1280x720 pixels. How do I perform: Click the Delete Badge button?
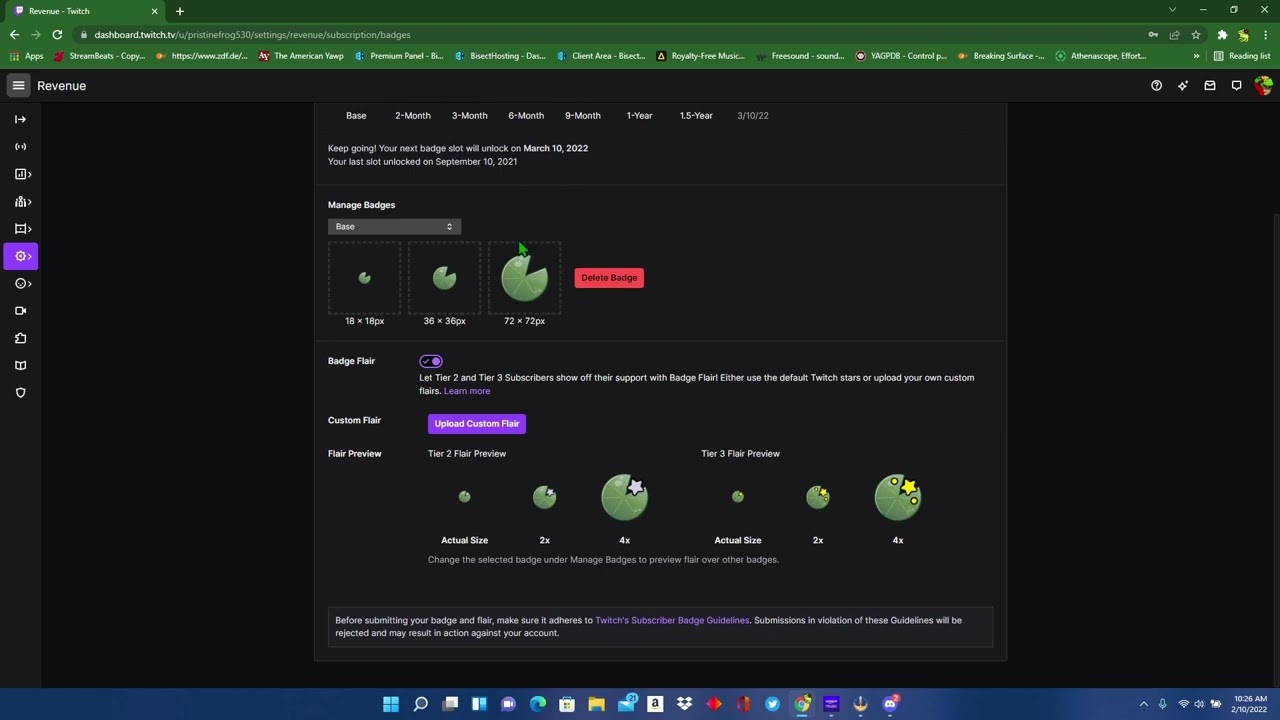pos(609,278)
